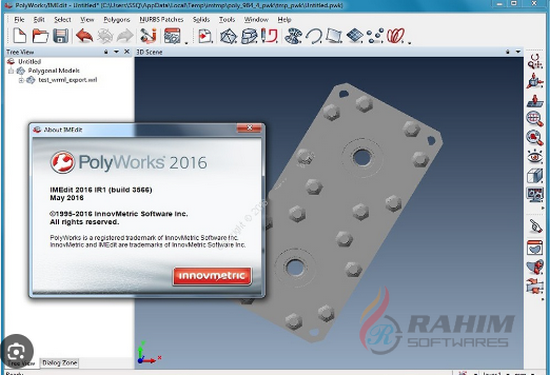
Task: Select the Untitled project tree node
Action: 29,62
